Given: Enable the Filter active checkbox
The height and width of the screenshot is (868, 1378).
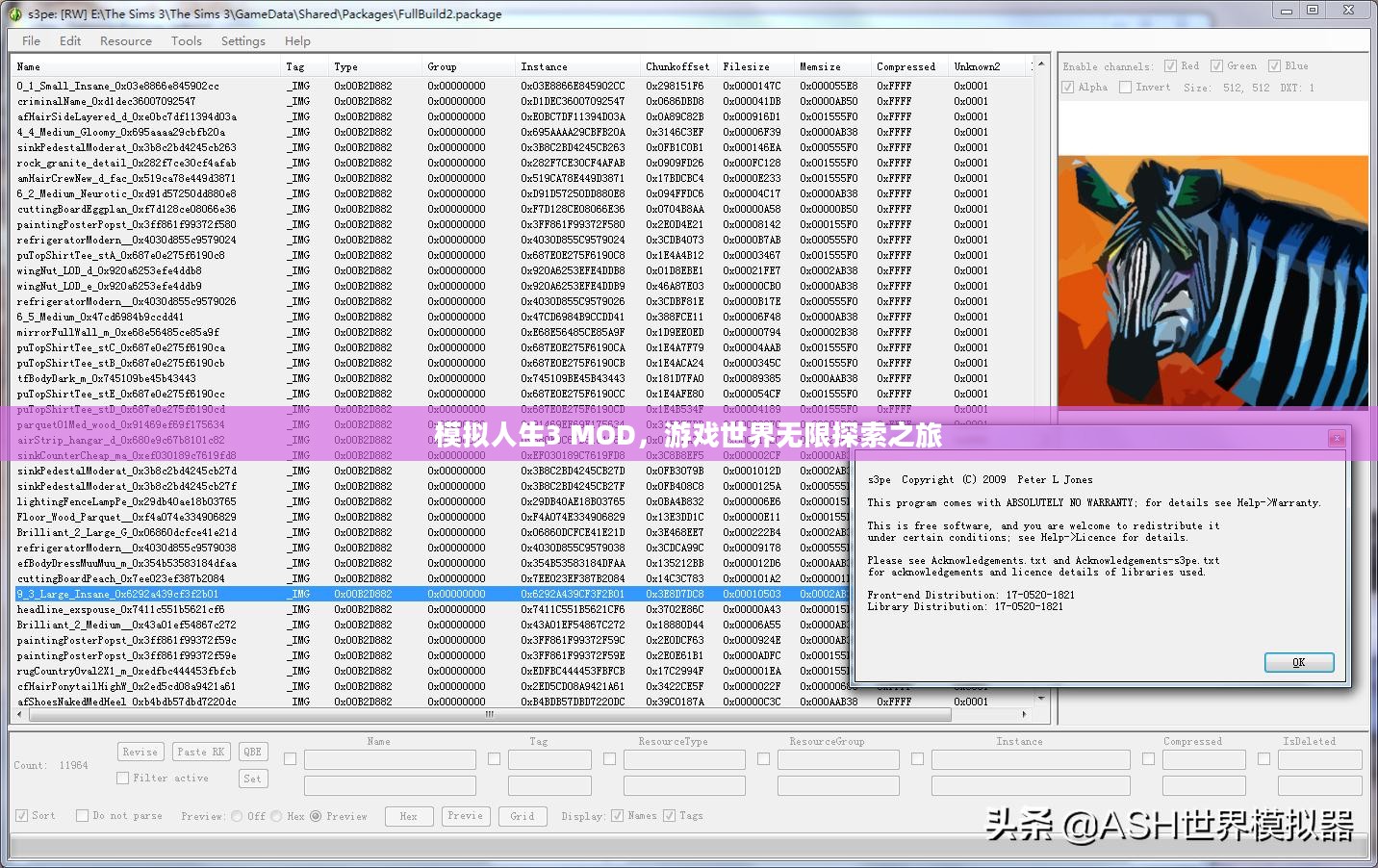Looking at the screenshot, I should pyautogui.click(x=122, y=778).
